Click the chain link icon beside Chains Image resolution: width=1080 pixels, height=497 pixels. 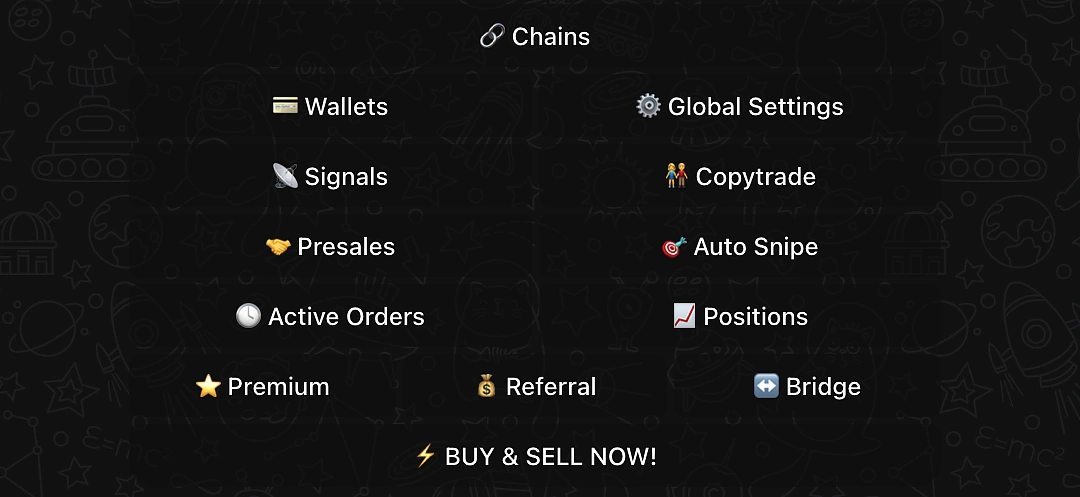pos(491,37)
